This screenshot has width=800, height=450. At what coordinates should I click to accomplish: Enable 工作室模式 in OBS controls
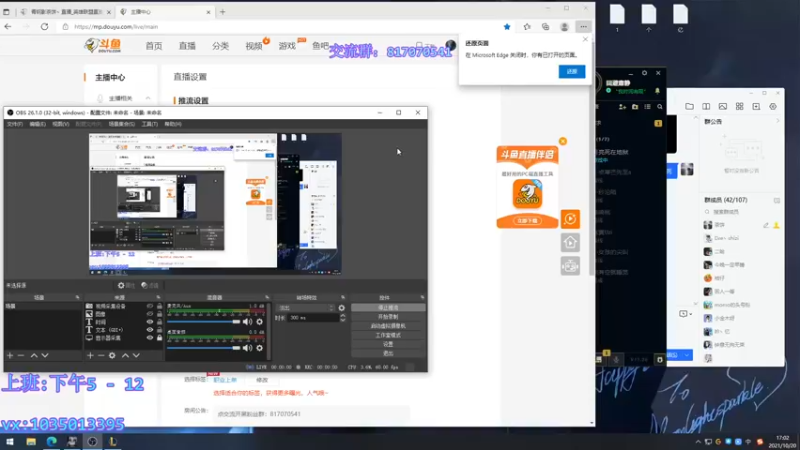(388, 335)
